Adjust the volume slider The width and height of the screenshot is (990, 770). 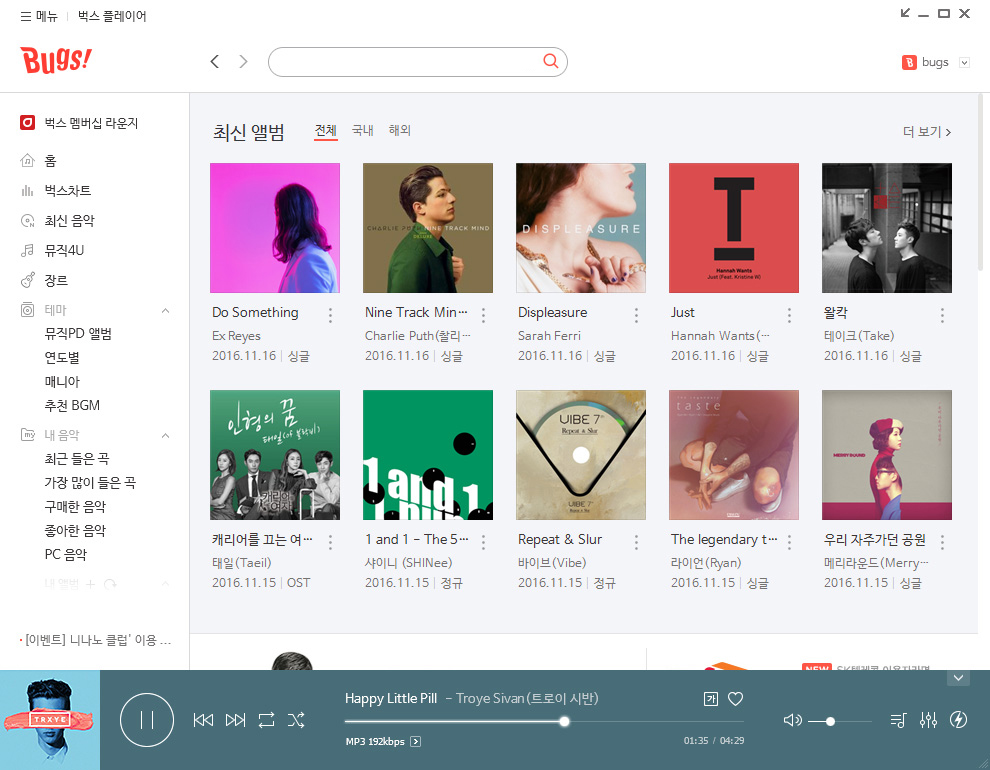click(x=840, y=721)
